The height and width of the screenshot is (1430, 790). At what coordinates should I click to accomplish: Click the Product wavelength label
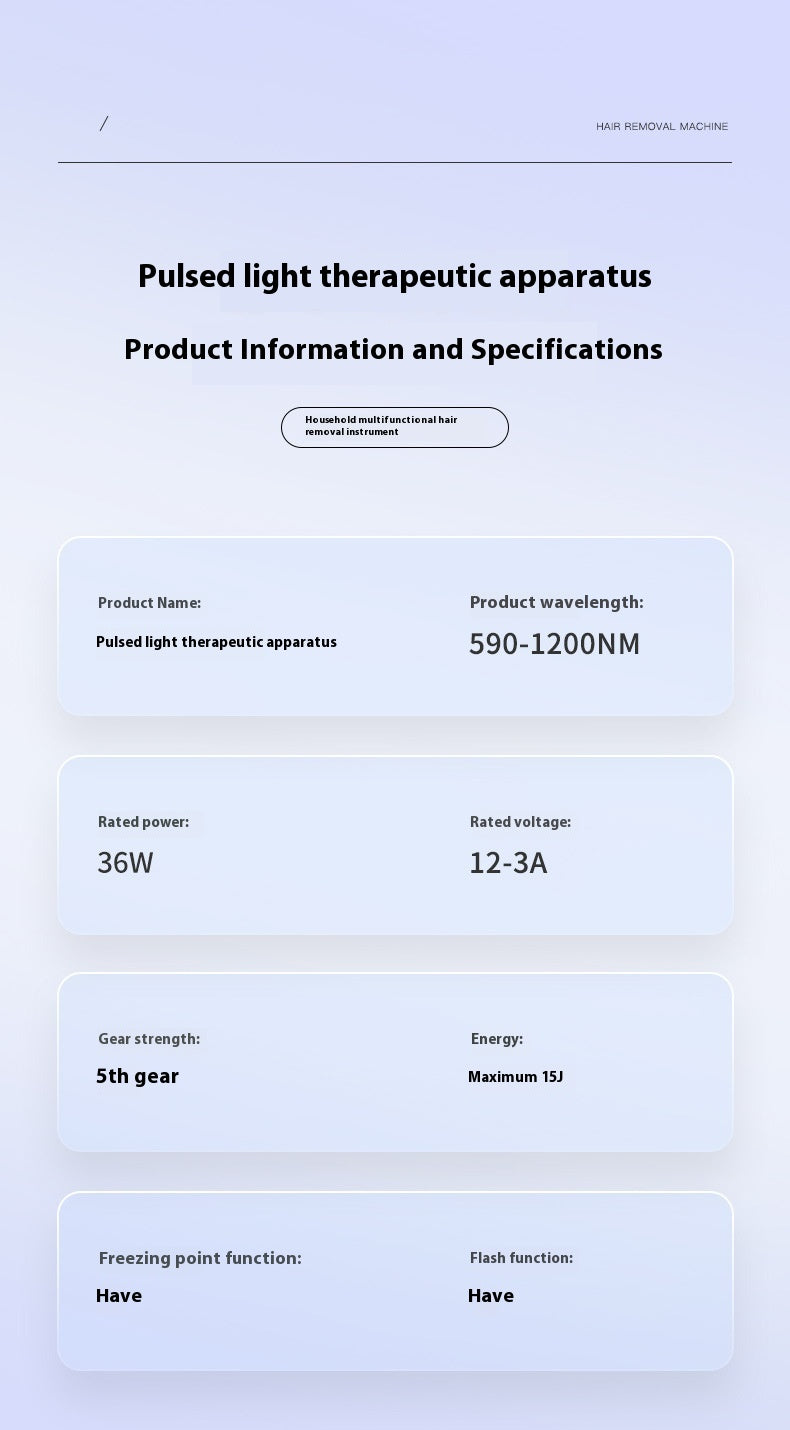pyautogui.click(x=557, y=602)
